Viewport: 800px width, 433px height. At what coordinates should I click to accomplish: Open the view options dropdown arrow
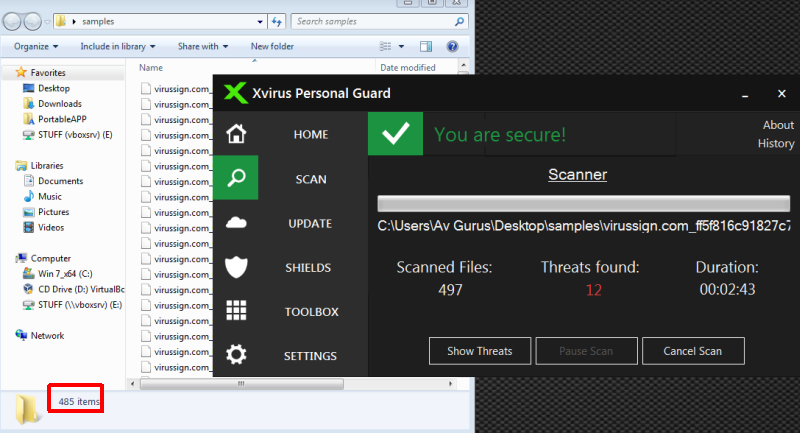pyautogui.click(x=402, y=46)
